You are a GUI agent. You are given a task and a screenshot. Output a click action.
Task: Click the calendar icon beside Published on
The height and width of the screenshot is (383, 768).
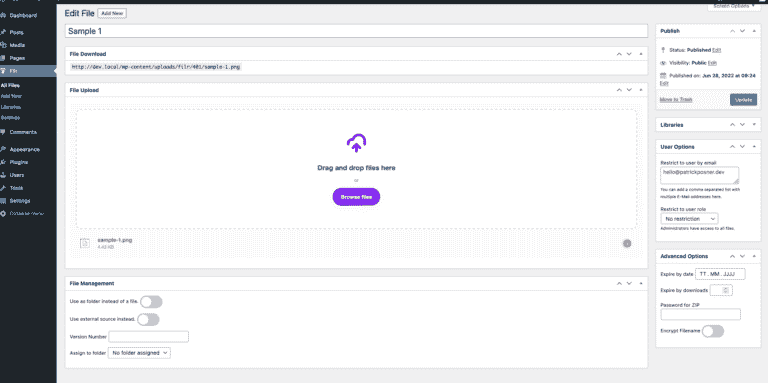(663, 76)
